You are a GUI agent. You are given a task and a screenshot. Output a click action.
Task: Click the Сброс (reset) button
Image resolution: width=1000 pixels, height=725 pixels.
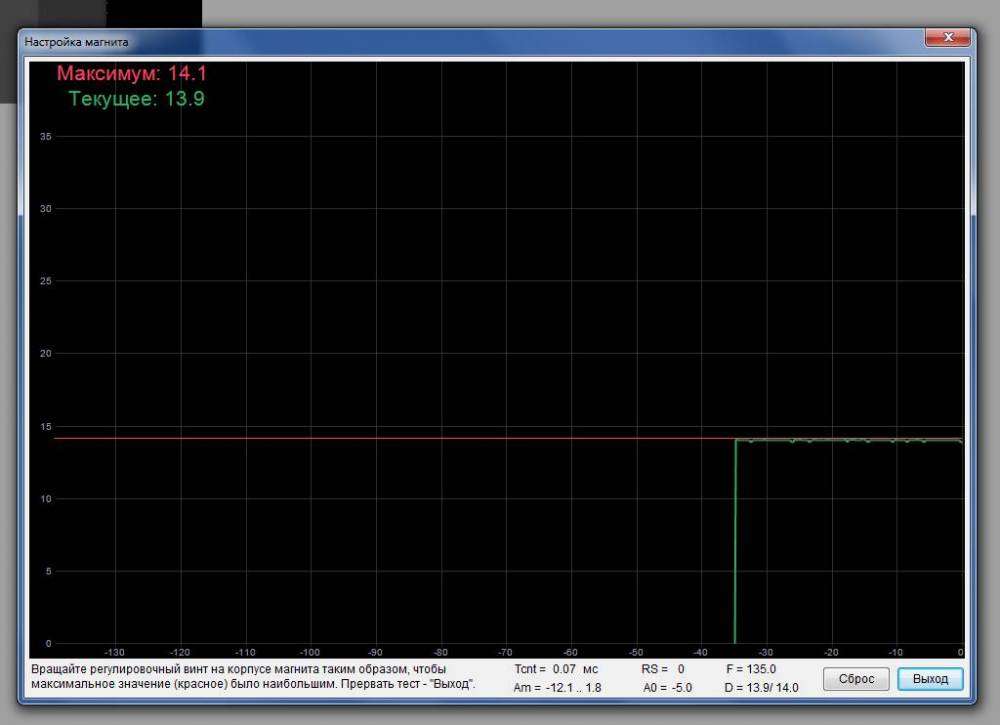click(856, 679)
